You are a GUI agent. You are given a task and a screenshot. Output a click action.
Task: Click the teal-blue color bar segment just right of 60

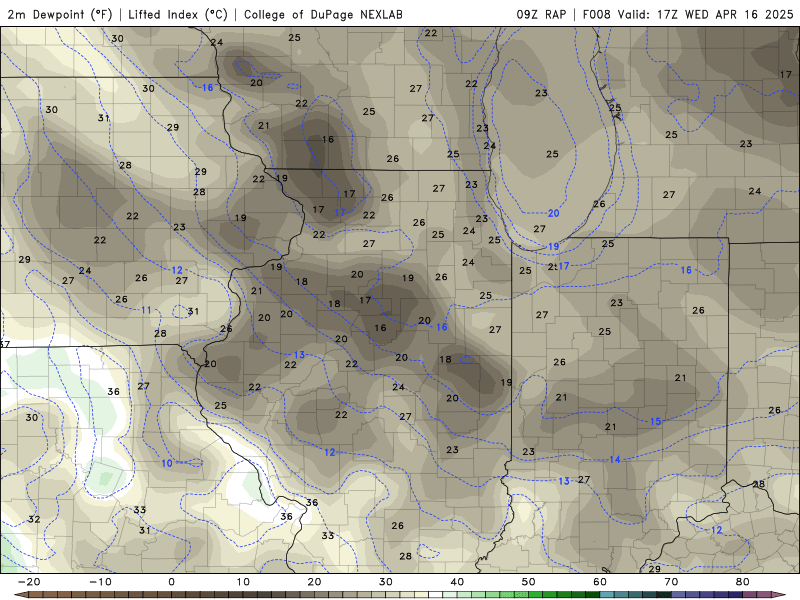point(607,594)
